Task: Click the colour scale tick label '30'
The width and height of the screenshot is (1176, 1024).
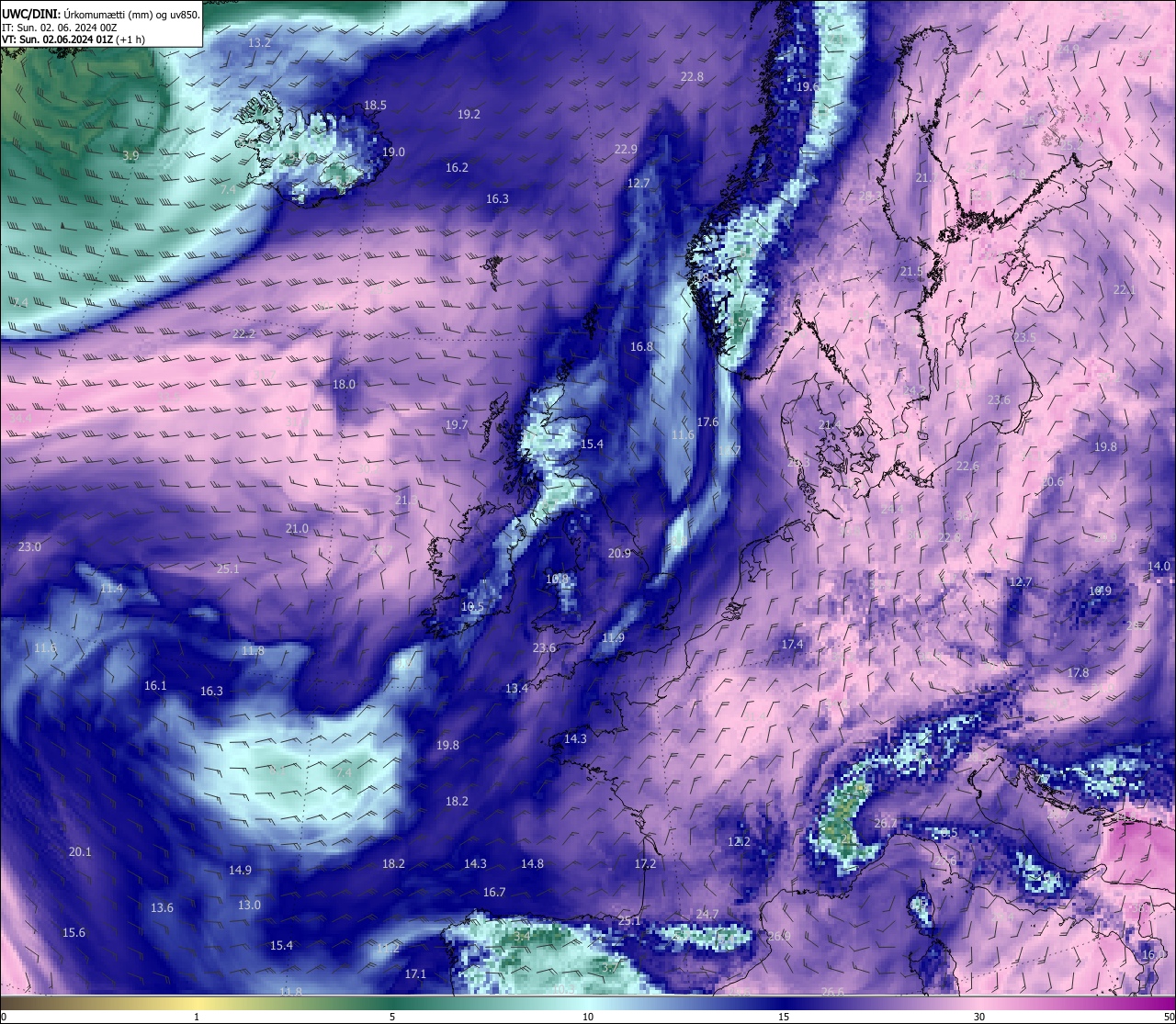Action: pyautogui.click(x=979, y=1017)
